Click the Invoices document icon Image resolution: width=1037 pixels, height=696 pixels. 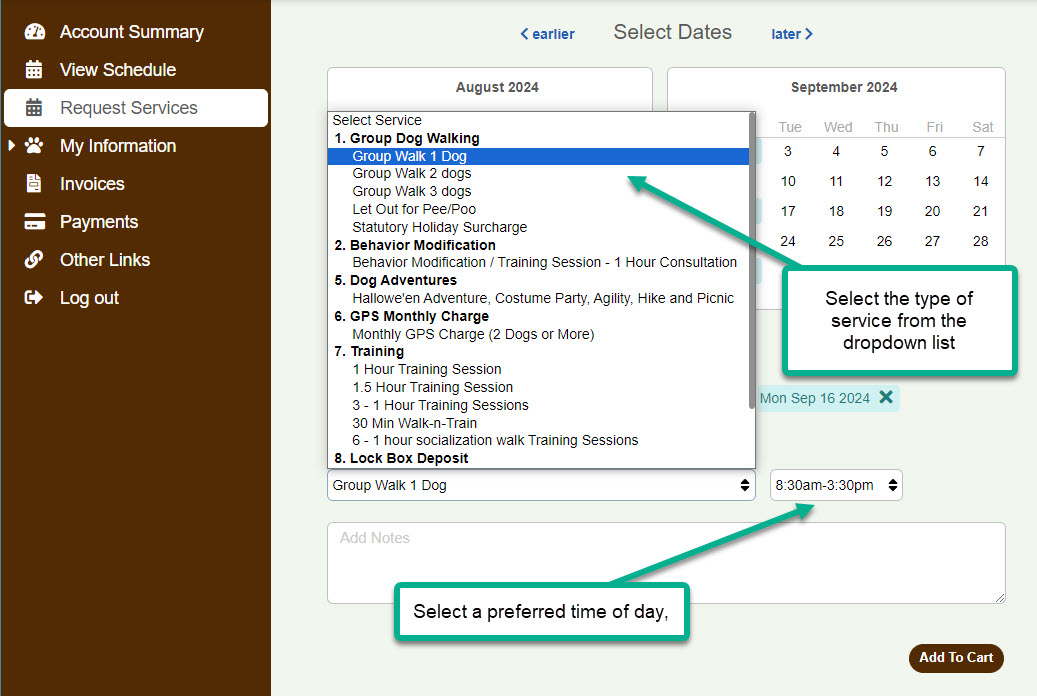(x=35, y=184)
